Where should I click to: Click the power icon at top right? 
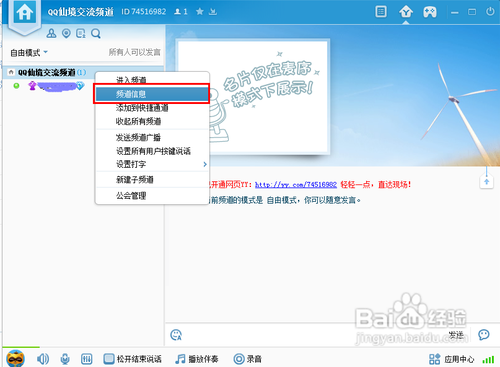[x=490, y=12]
